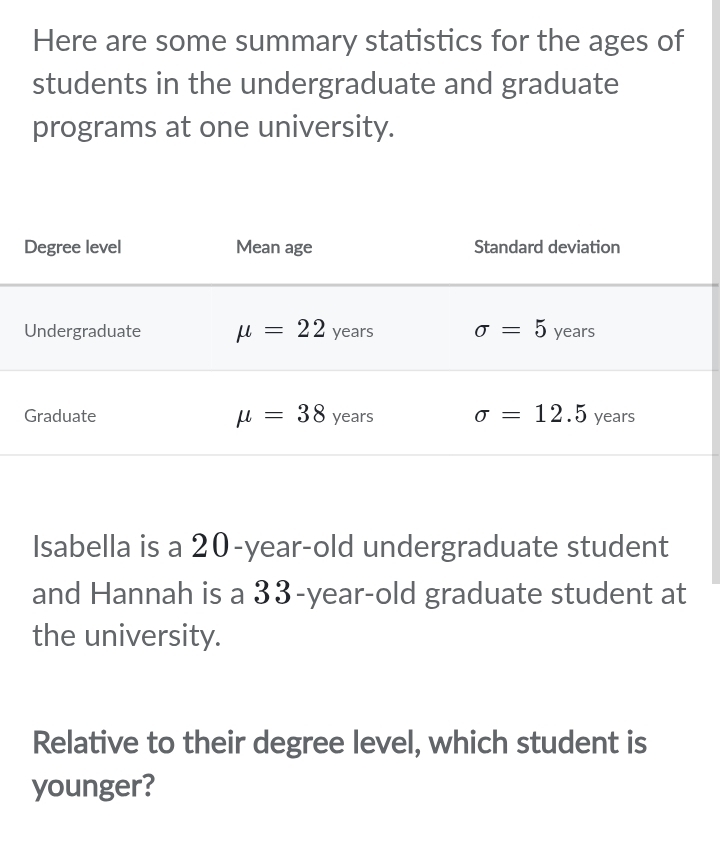
Task: Click the vertical scrollbar on the right
Action: coord(715,290)
